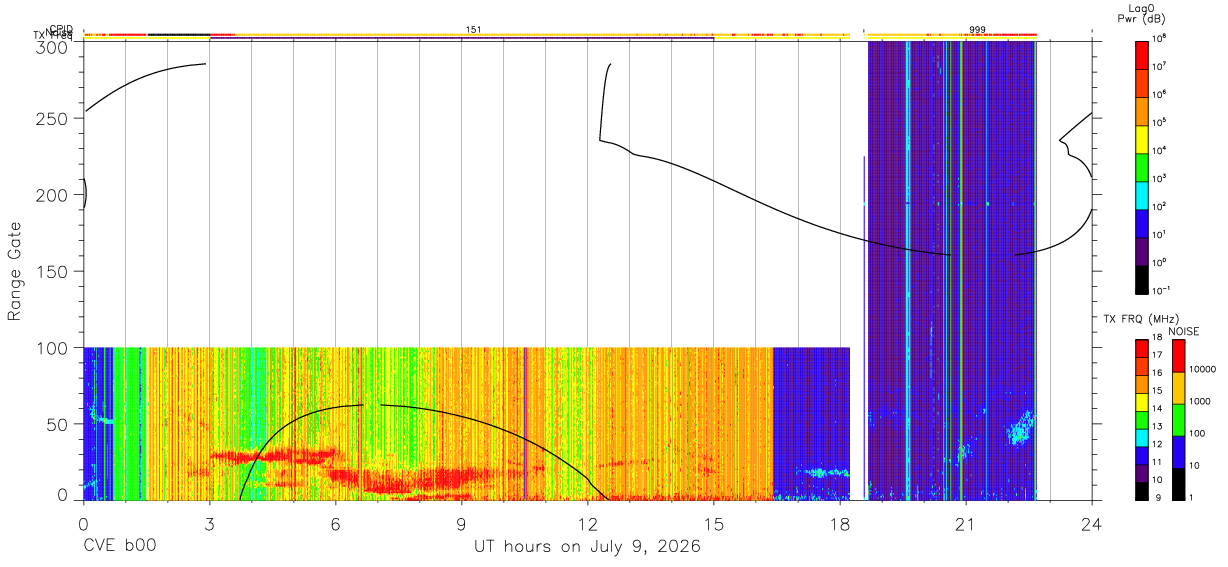Click the x-axis tick label 24
This screenshot has height=567, width=1228.
(1091, 523)
